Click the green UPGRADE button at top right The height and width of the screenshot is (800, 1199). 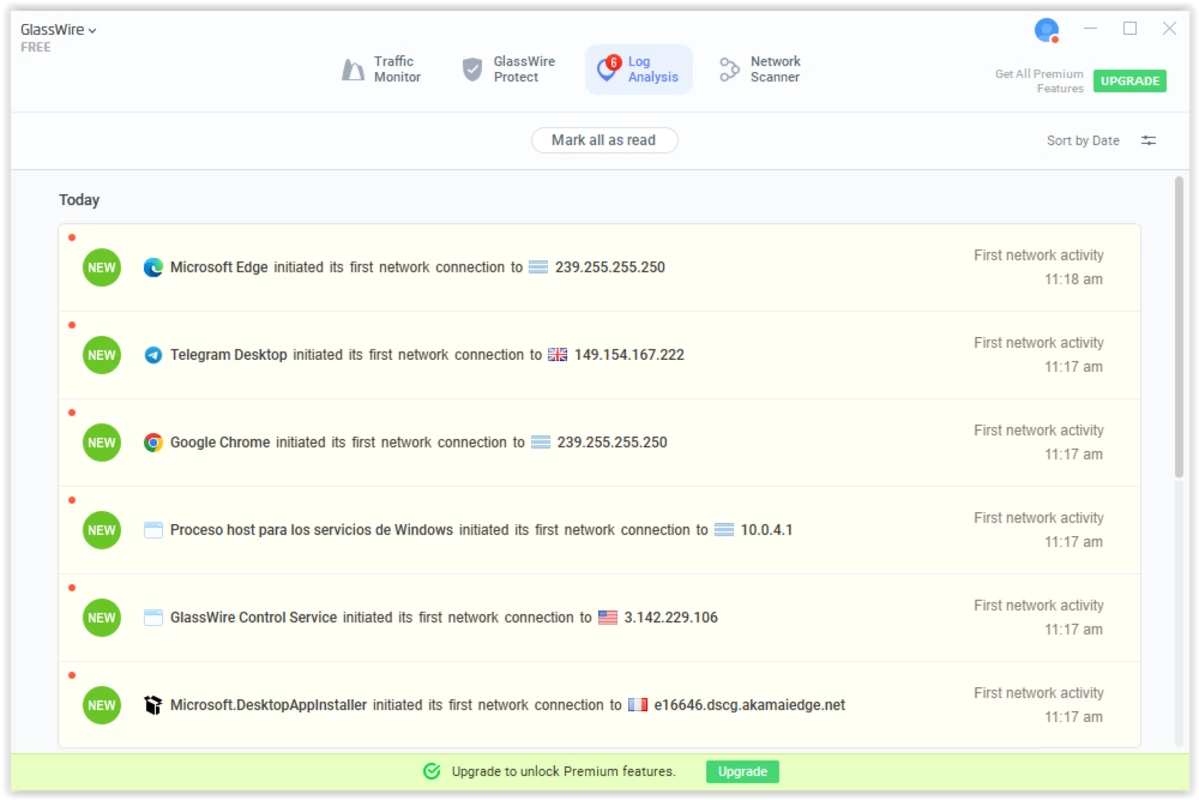(1129, 81)
